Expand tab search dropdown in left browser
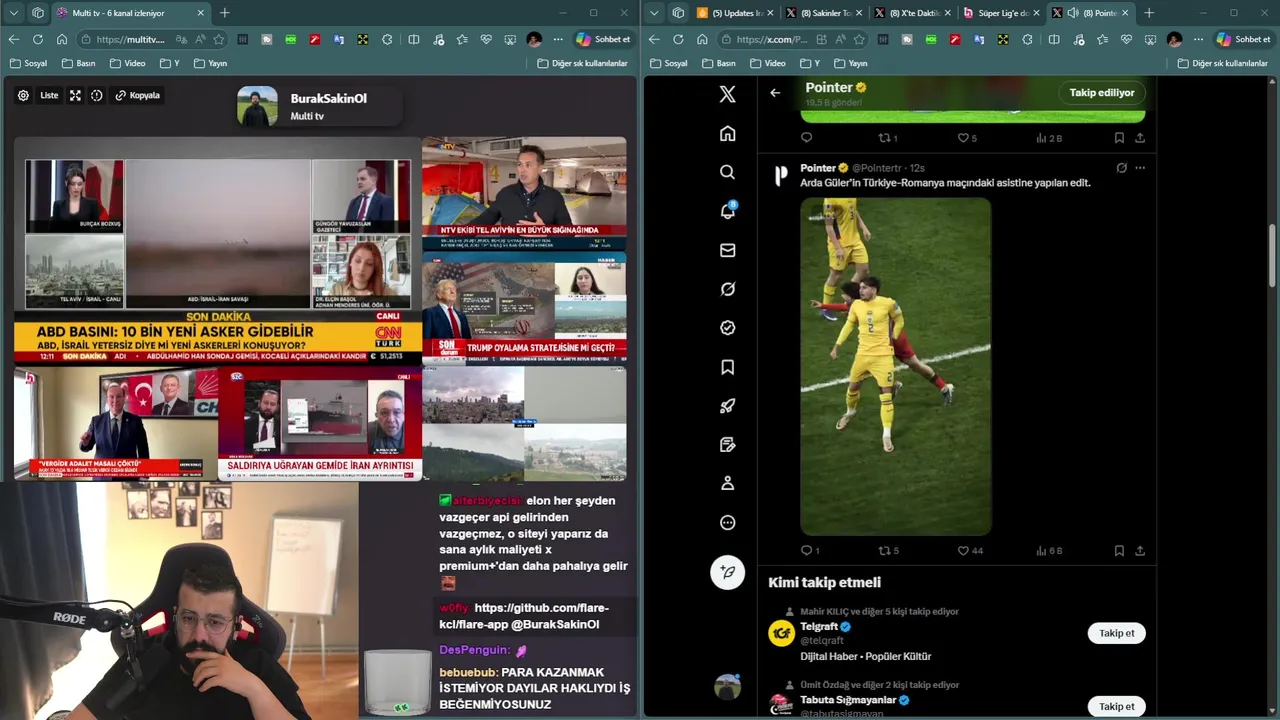1280x720 pixels. pos(13,13)
